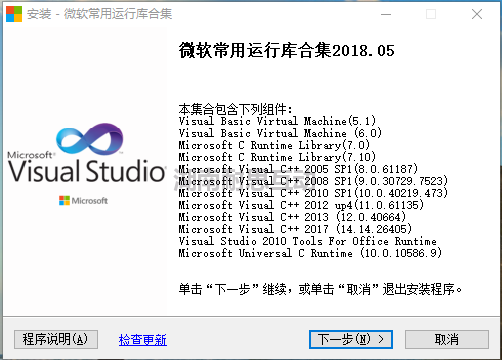Screen dimensions: 502x360
Task: Click 取消 to cancel installation
Action: [x=447, y=339]
